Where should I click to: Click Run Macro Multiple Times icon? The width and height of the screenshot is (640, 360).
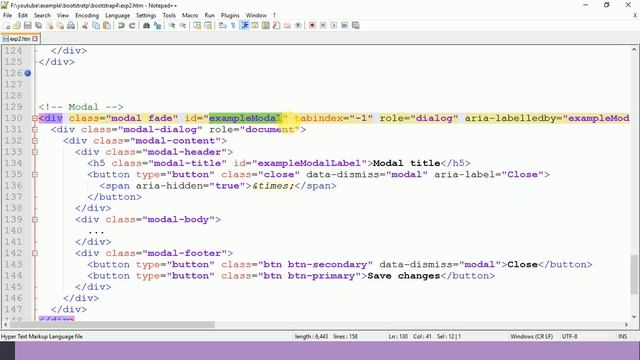344,25
